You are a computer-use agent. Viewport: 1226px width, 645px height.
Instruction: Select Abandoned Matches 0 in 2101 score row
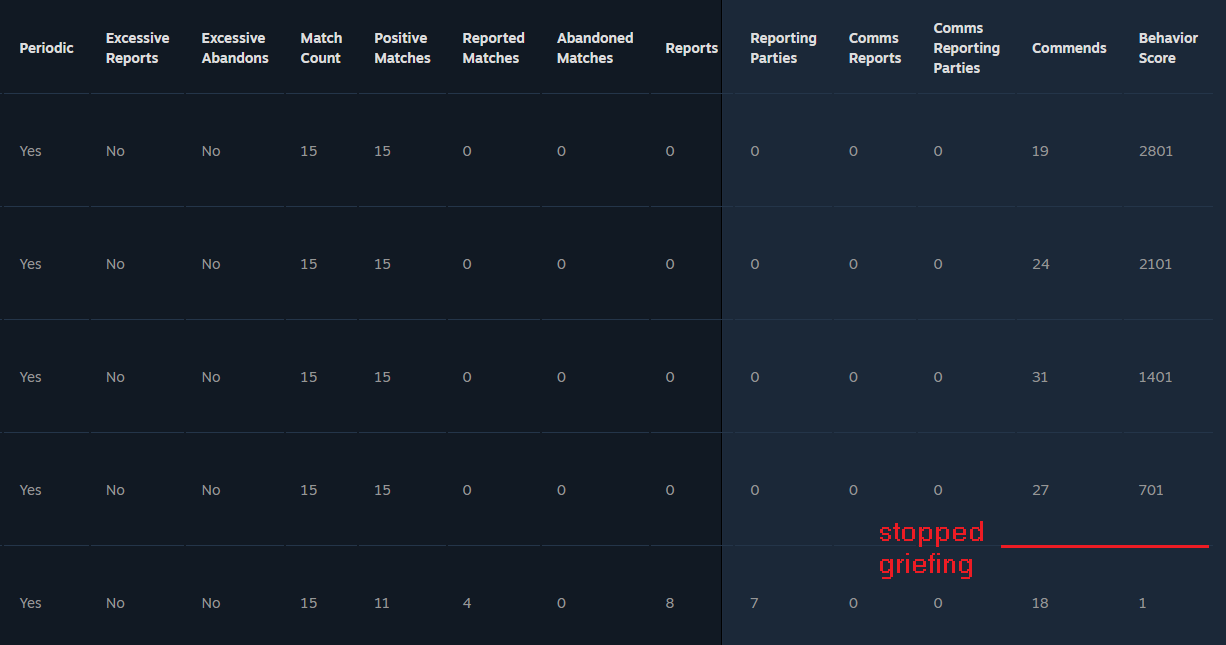(562, 264)
